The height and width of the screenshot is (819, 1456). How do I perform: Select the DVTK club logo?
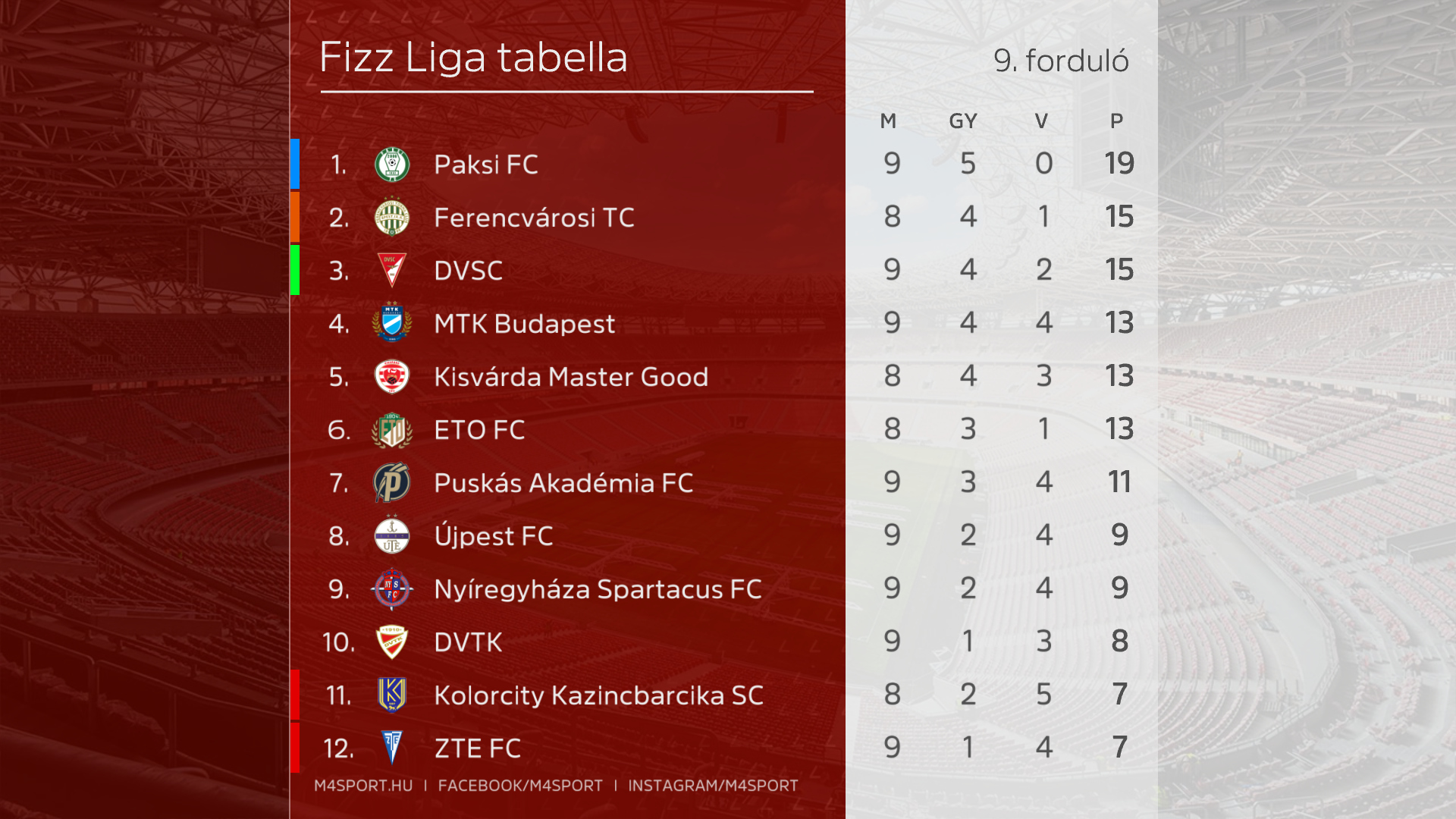coord(392,642)
